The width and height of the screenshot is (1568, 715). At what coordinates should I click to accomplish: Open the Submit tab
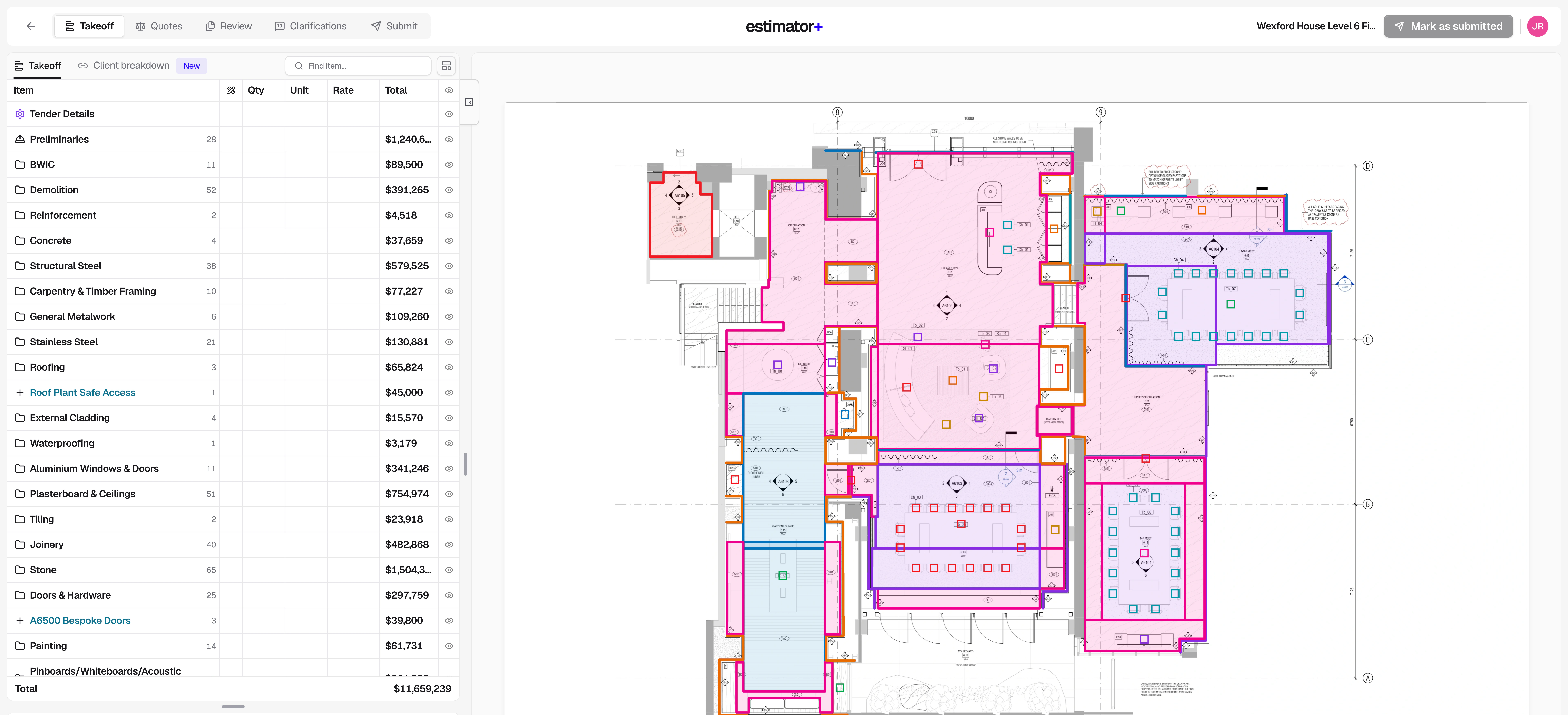pyautogui.click(x=394, y=26)
